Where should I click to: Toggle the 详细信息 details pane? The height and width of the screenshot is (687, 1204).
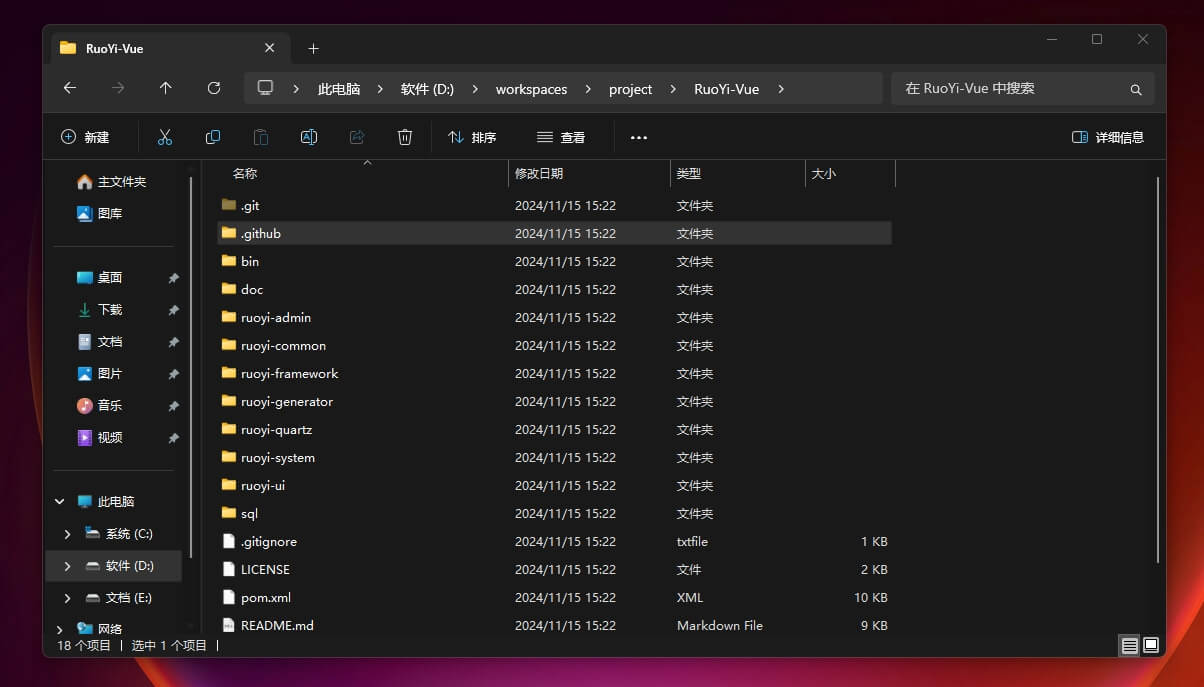tap(1107, 137)
